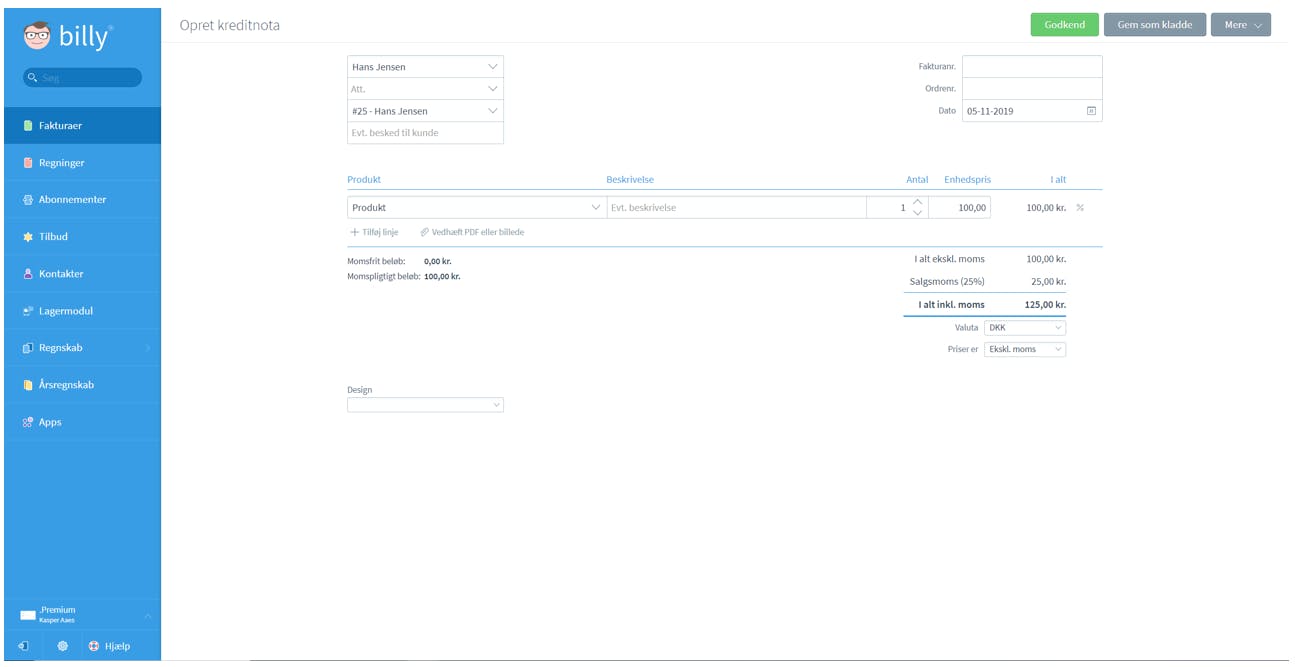
Task: Go to Kontakter in the sidebar
Action: coord(82,274)
